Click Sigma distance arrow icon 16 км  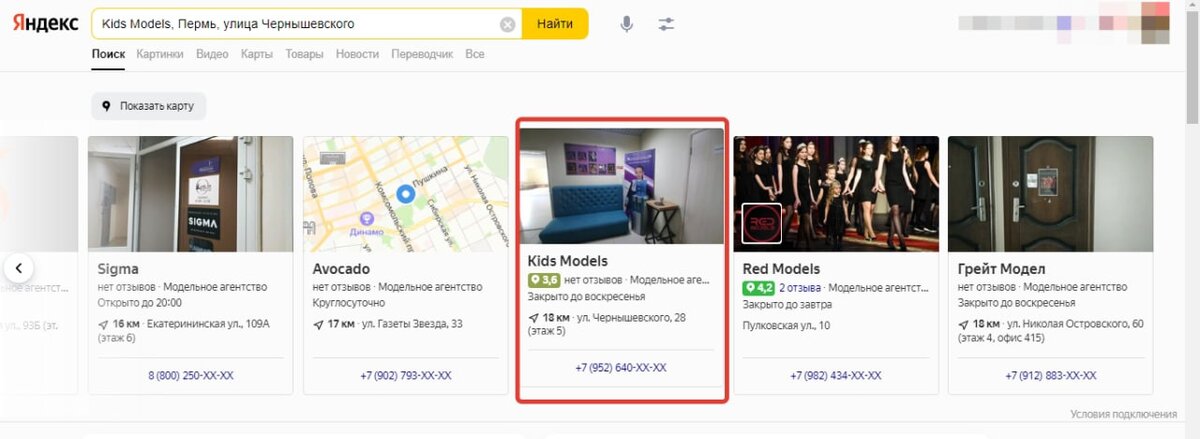pyautogui.click(x=103, y=324)
